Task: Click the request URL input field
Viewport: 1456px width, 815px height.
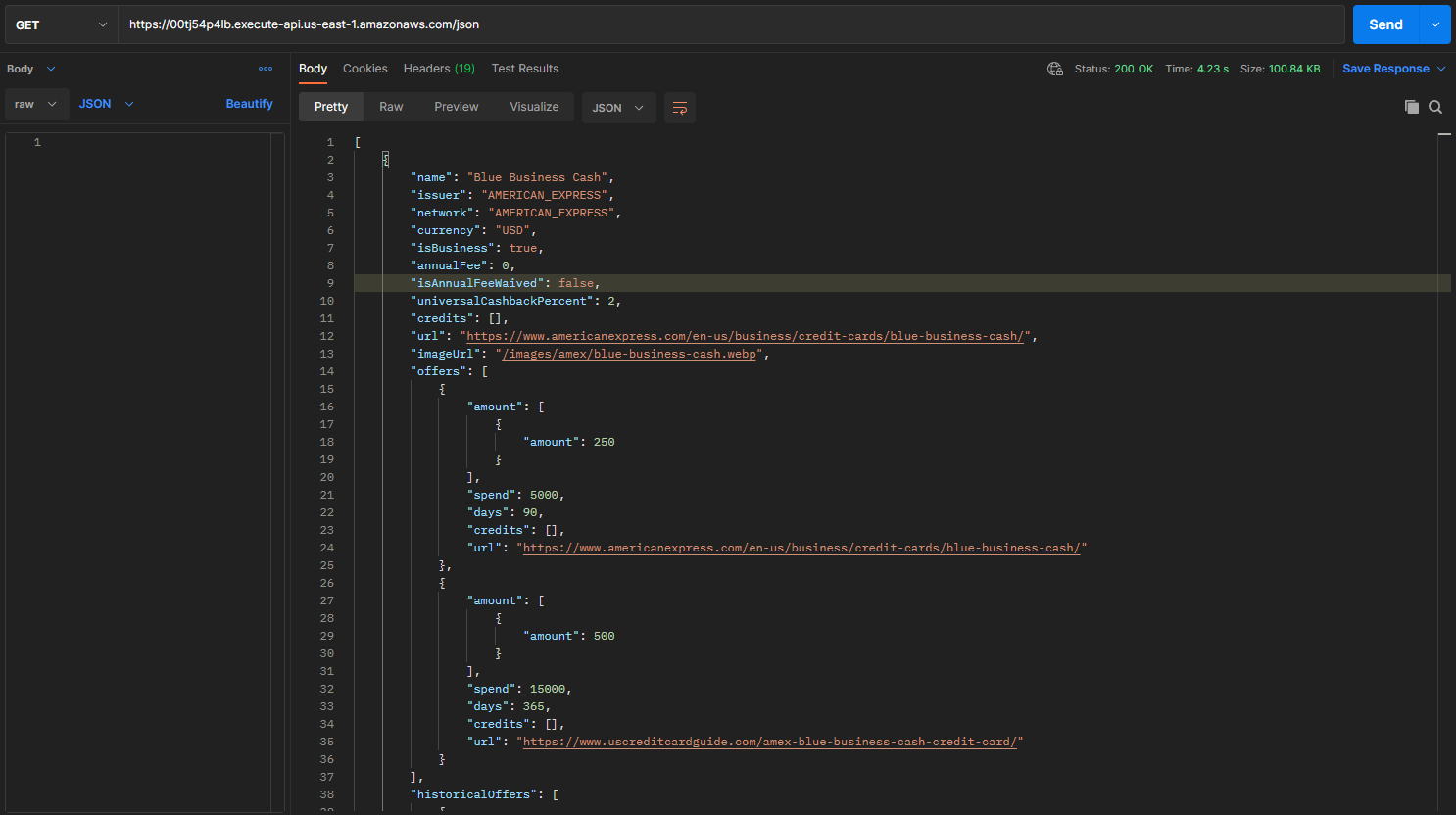Action: (731, 24)
